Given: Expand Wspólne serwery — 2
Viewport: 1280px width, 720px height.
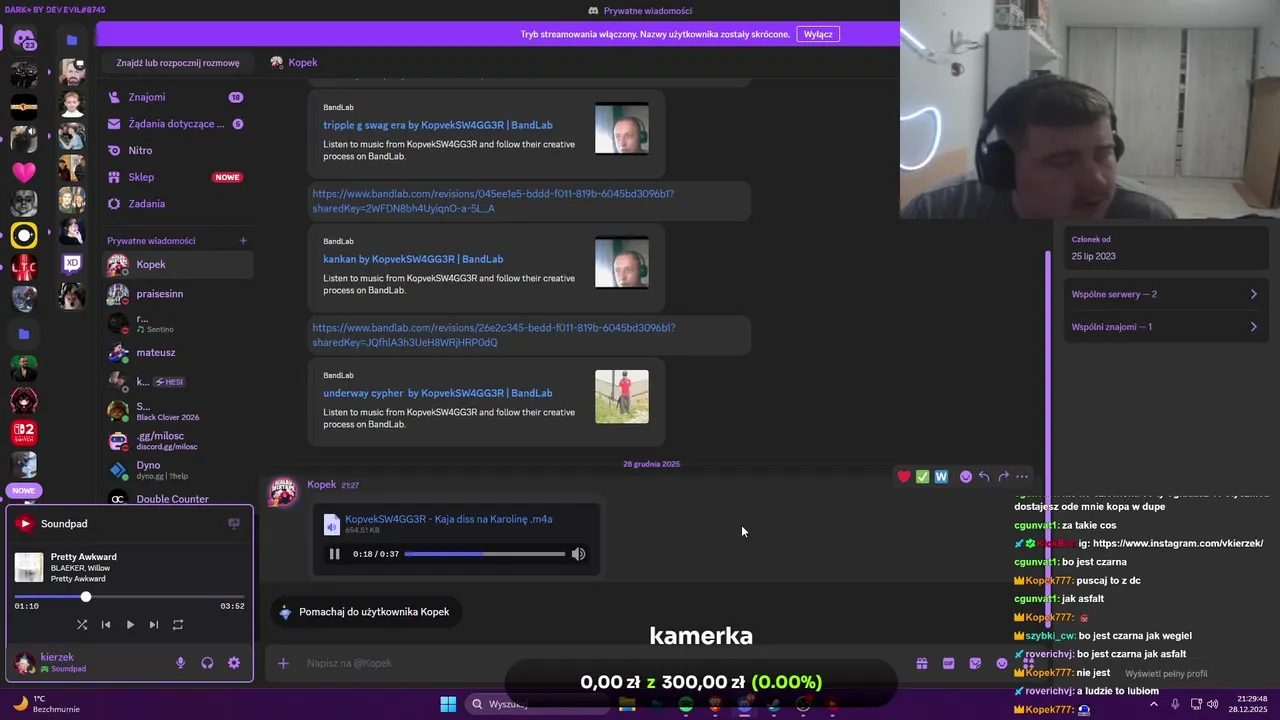Looking at the screenshot, I should point(1165,294).
